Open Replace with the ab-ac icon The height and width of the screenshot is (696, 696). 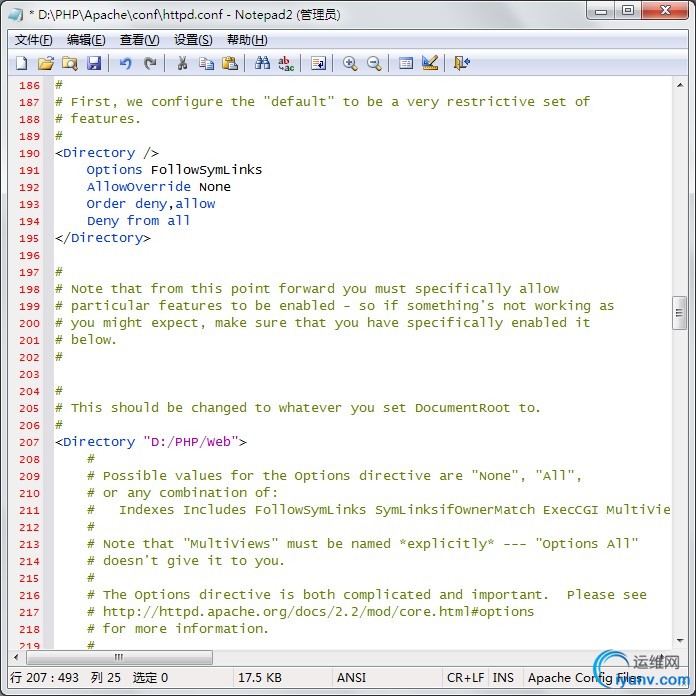pyautogui.click(x=286, y=63)
